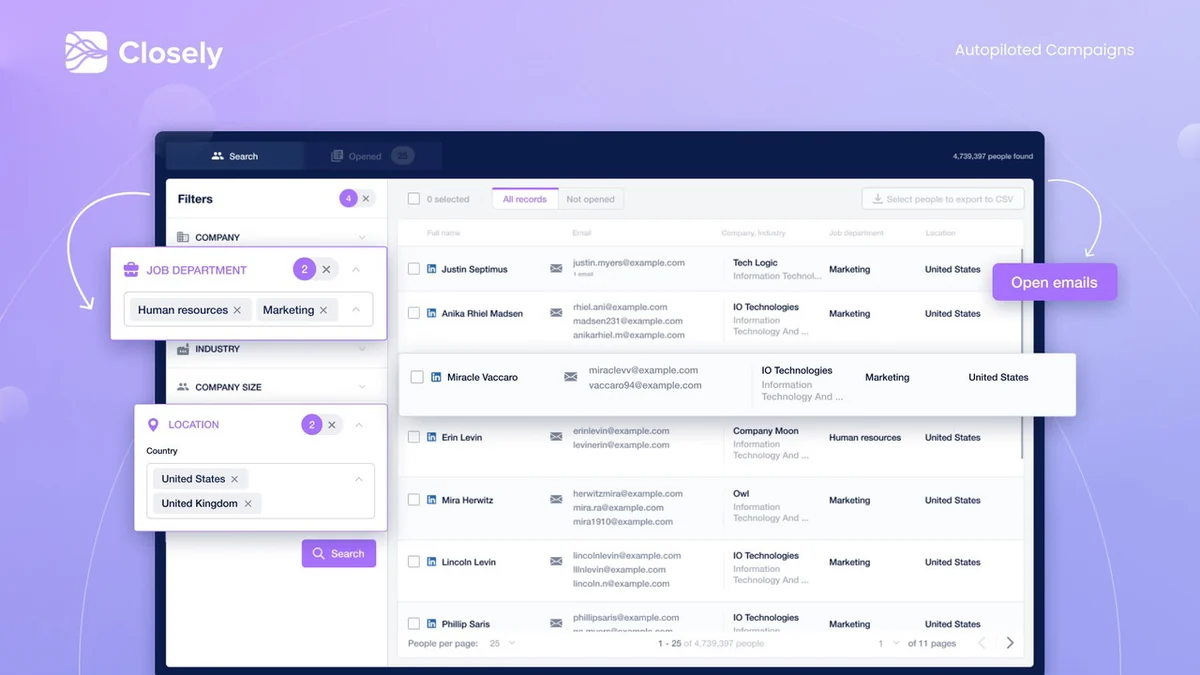Viewport: 1200px width, 675px height.
Task: Open LinkedIn icon for Erin Levin
Action: point(432,437)
